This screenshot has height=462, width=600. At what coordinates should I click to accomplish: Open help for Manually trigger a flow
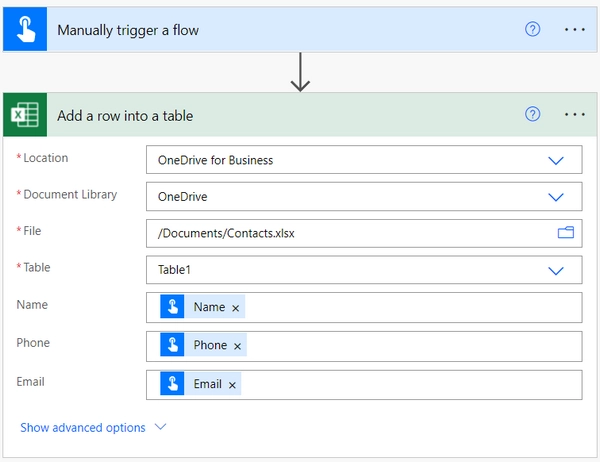pyautogui.click(x=532, y=29)
